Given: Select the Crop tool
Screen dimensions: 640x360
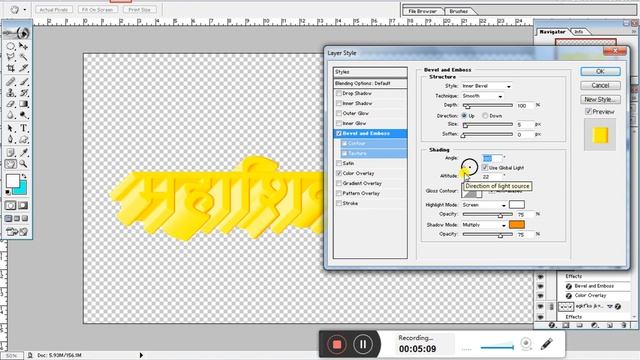Looking at the screenshot, I should 11,68.
